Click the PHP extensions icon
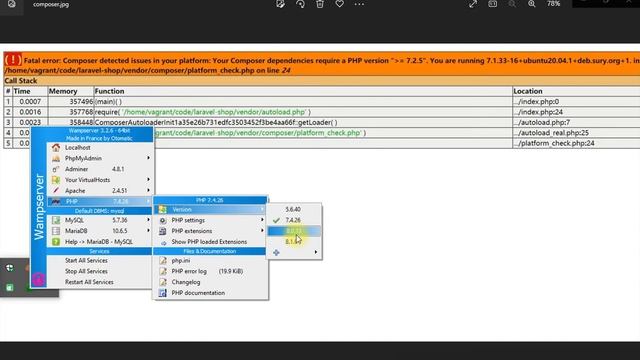Viewport: 640px width, 360px height. pyautogui.click(x=162, y=231)
